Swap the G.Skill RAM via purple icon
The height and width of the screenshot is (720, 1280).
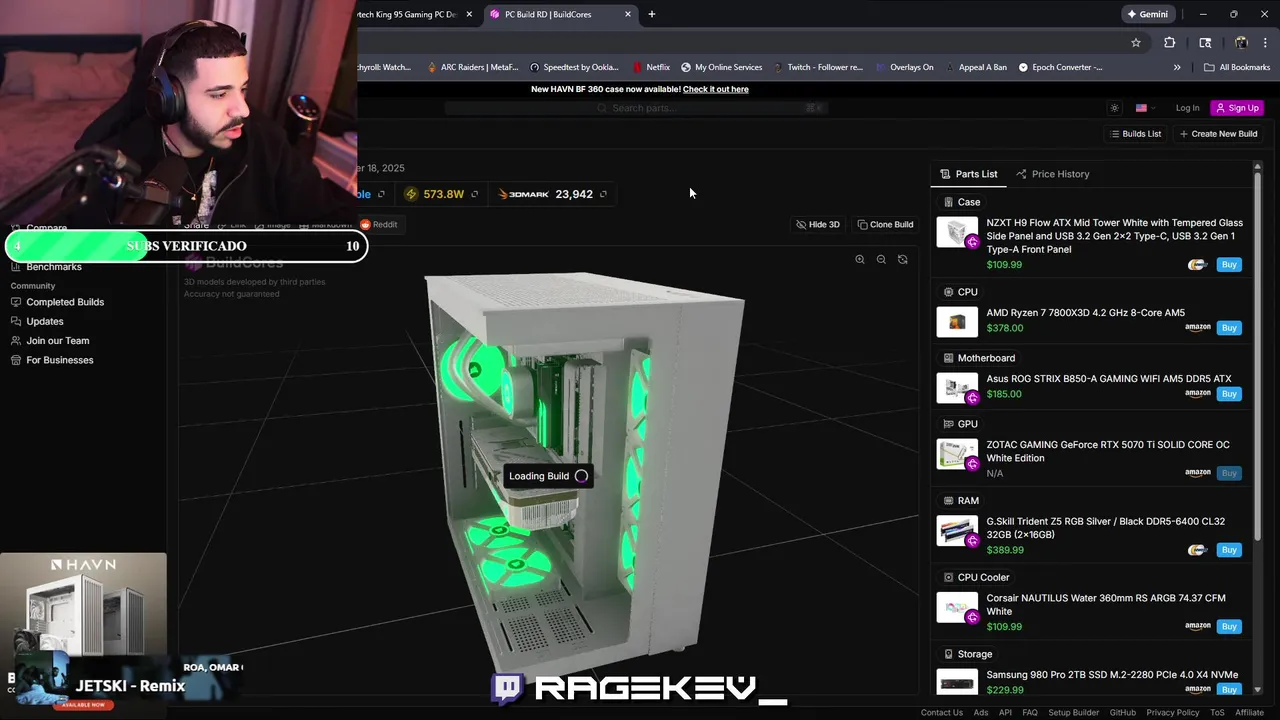tap(972, 541)
